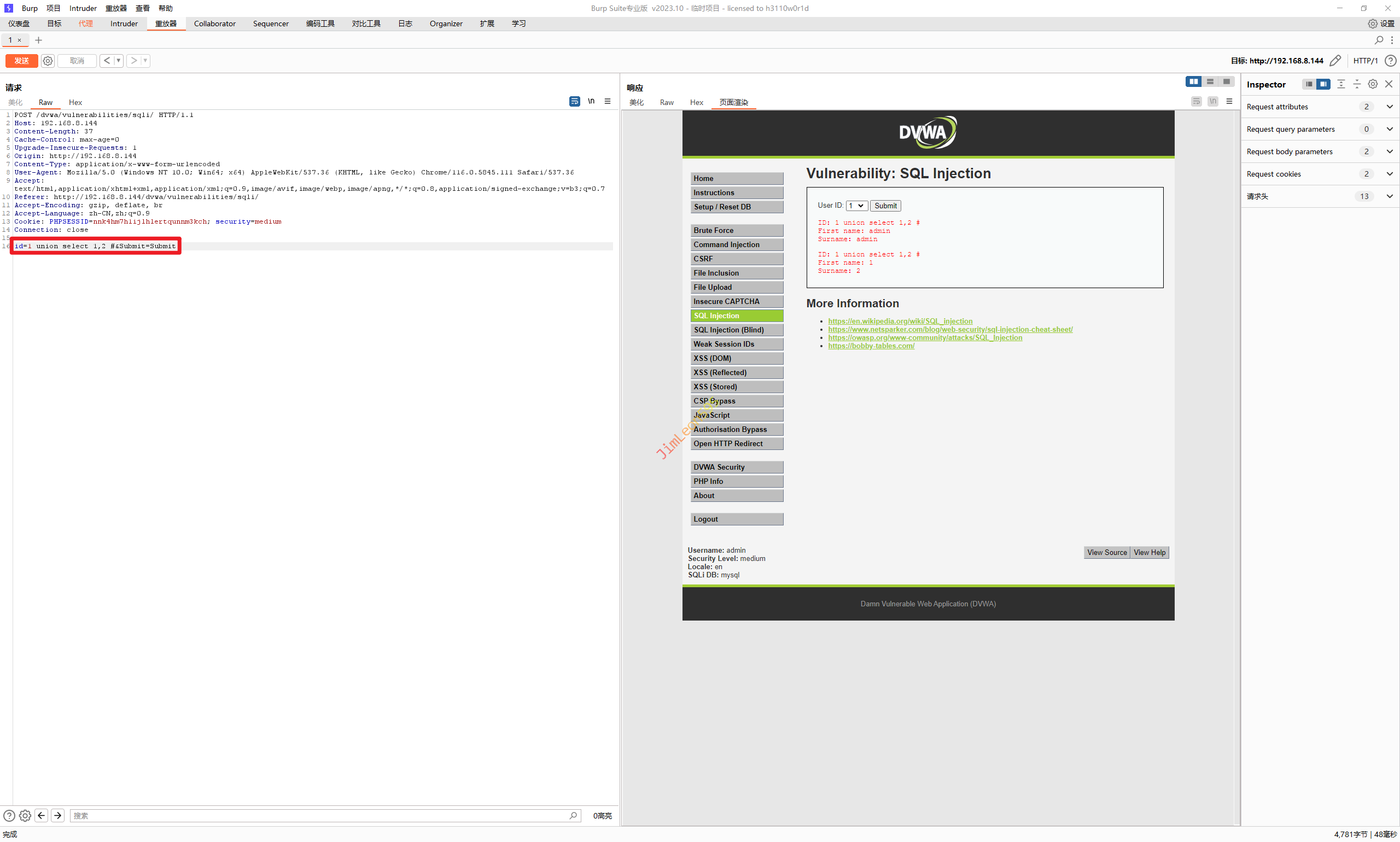Switch to the Collaborator tab

tap(214, 24)
